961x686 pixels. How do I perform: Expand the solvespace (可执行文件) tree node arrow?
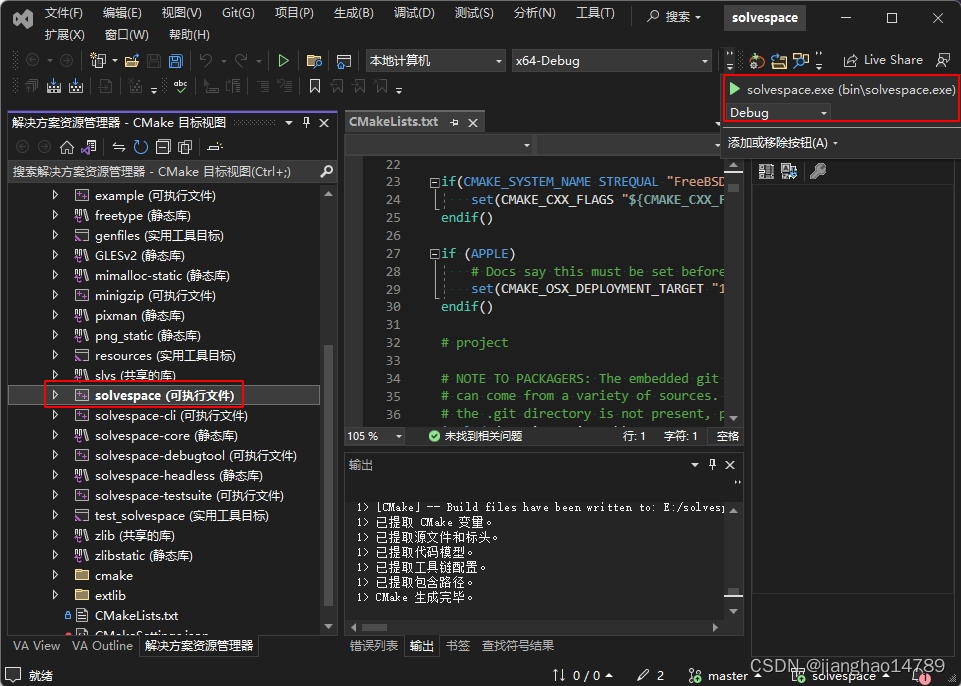pos(55,395)
